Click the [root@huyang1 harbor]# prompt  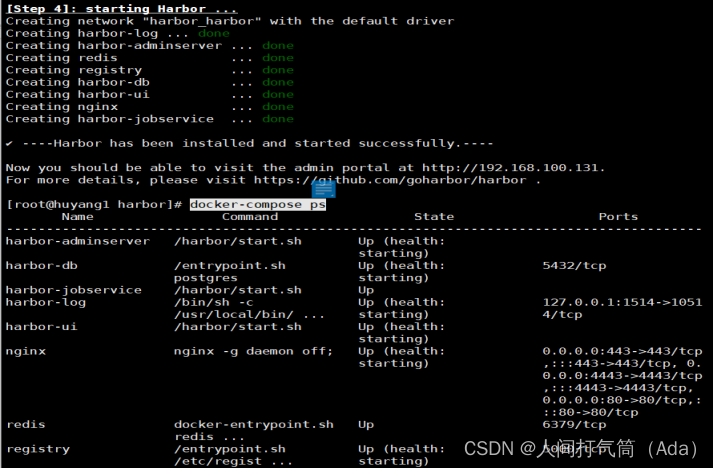[94, 205]
